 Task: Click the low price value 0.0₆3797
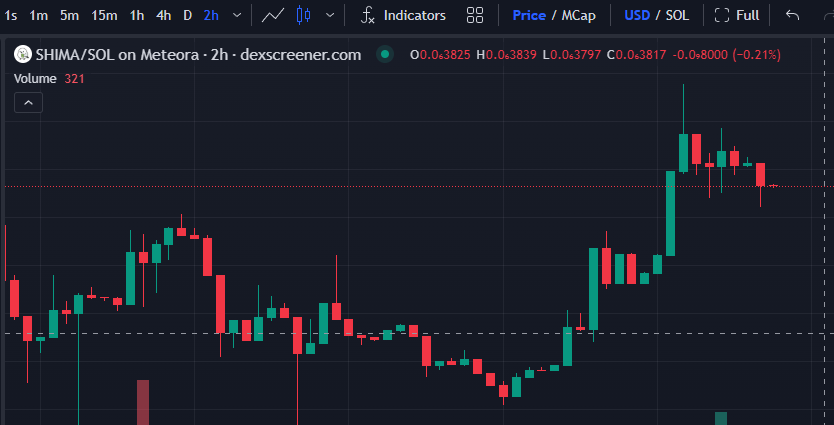[x=577, y=54]
